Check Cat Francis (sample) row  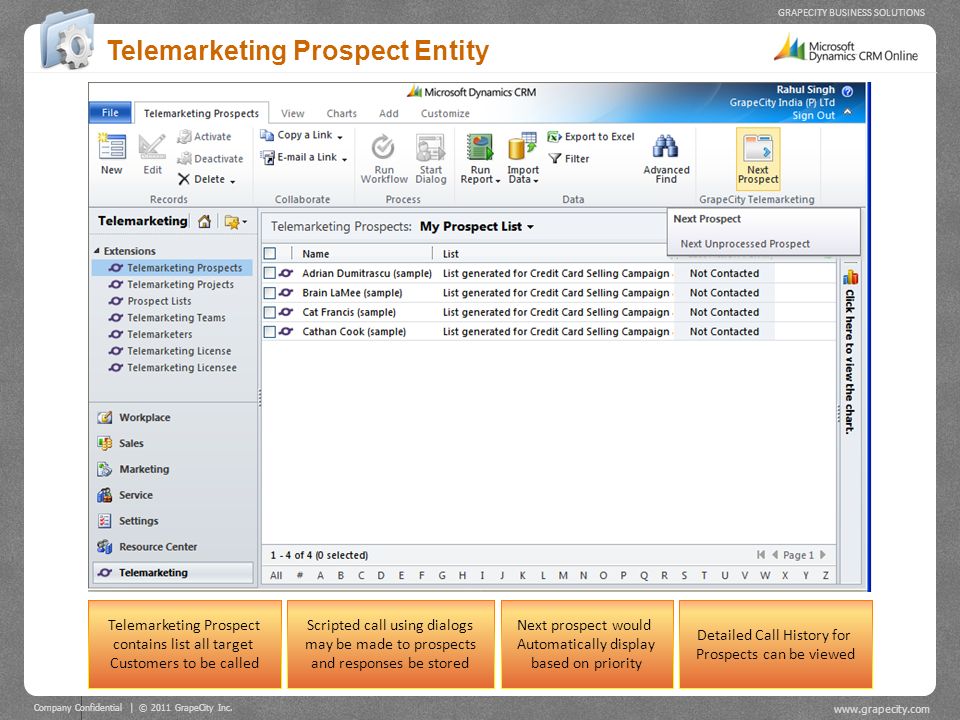point(269,312)
